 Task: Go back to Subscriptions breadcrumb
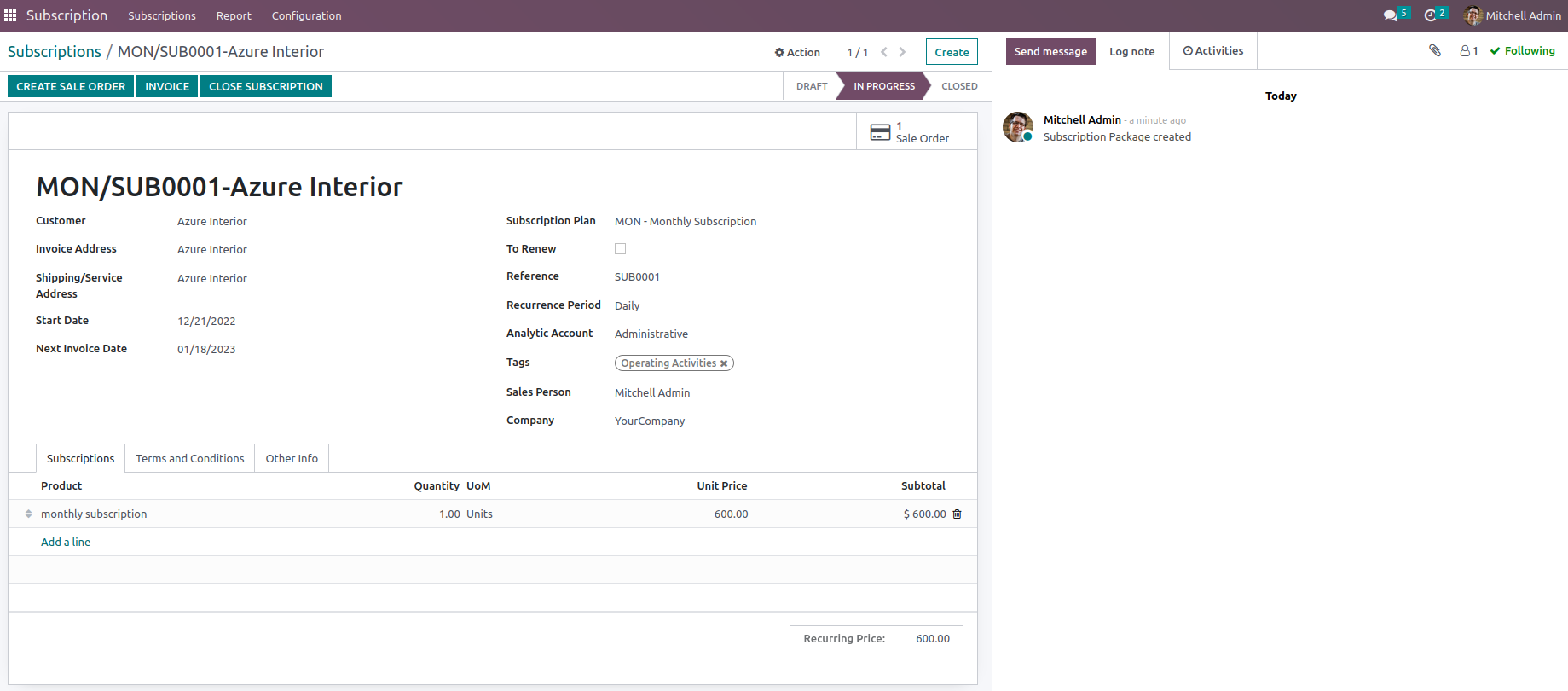(55, 52)
